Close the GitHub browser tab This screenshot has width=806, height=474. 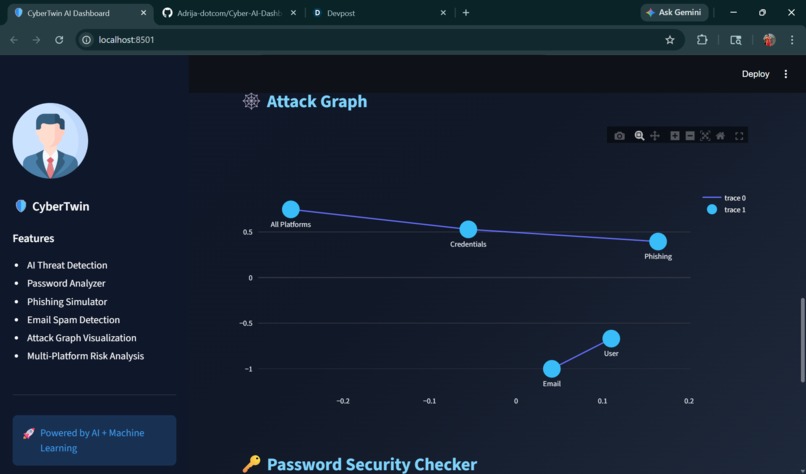tap(293, 13)
